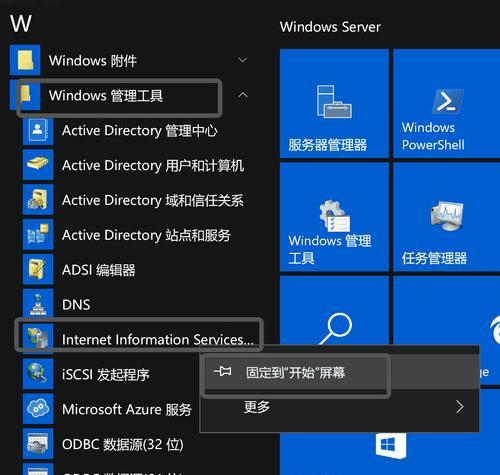
Task: Click the iSCSI 发起程序 icon
Action: 38,374
